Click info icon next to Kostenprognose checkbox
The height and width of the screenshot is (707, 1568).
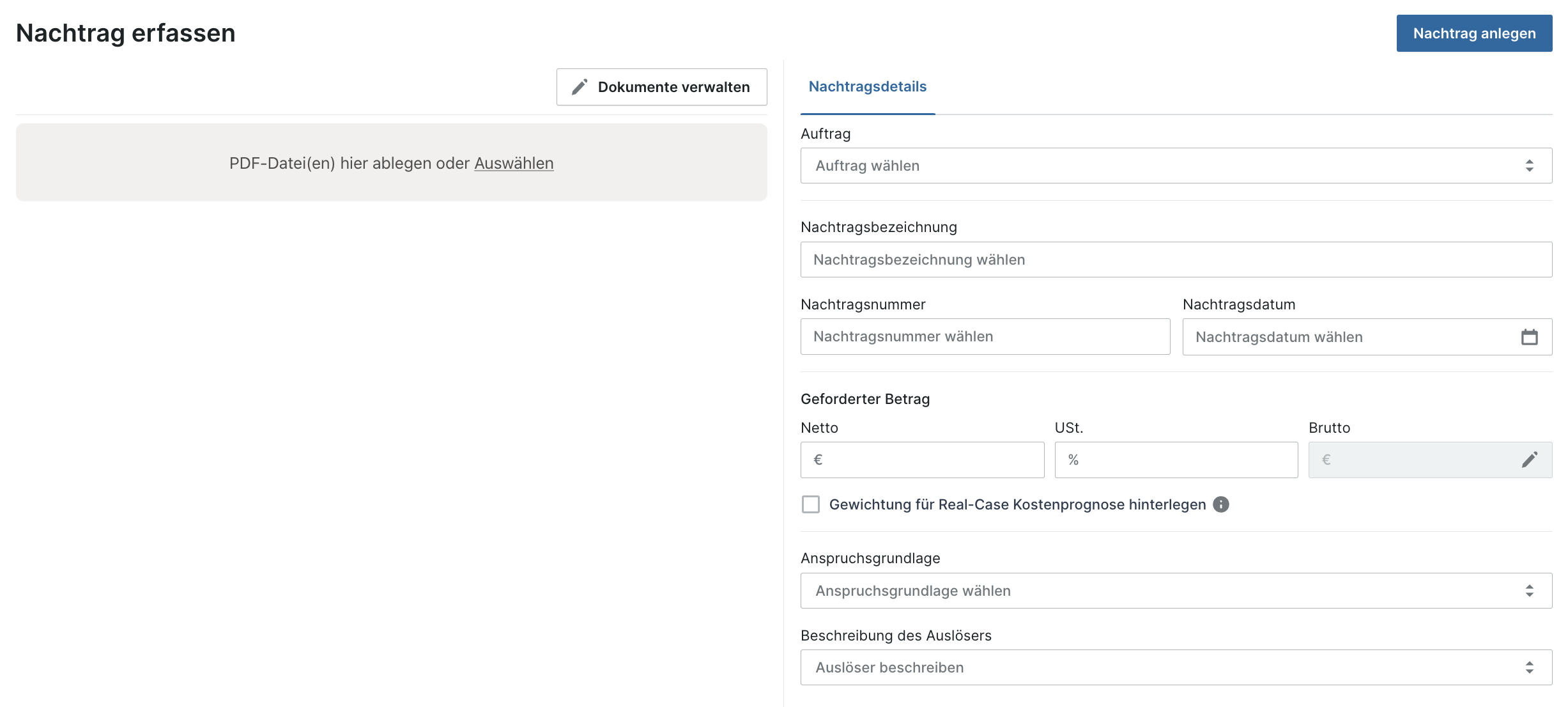click(1221, 504)
